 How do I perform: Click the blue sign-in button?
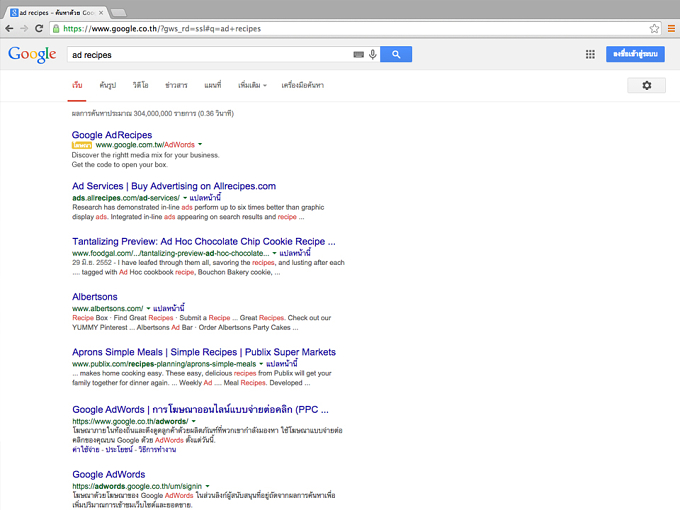pyautogui.click(x=635, y=54)
